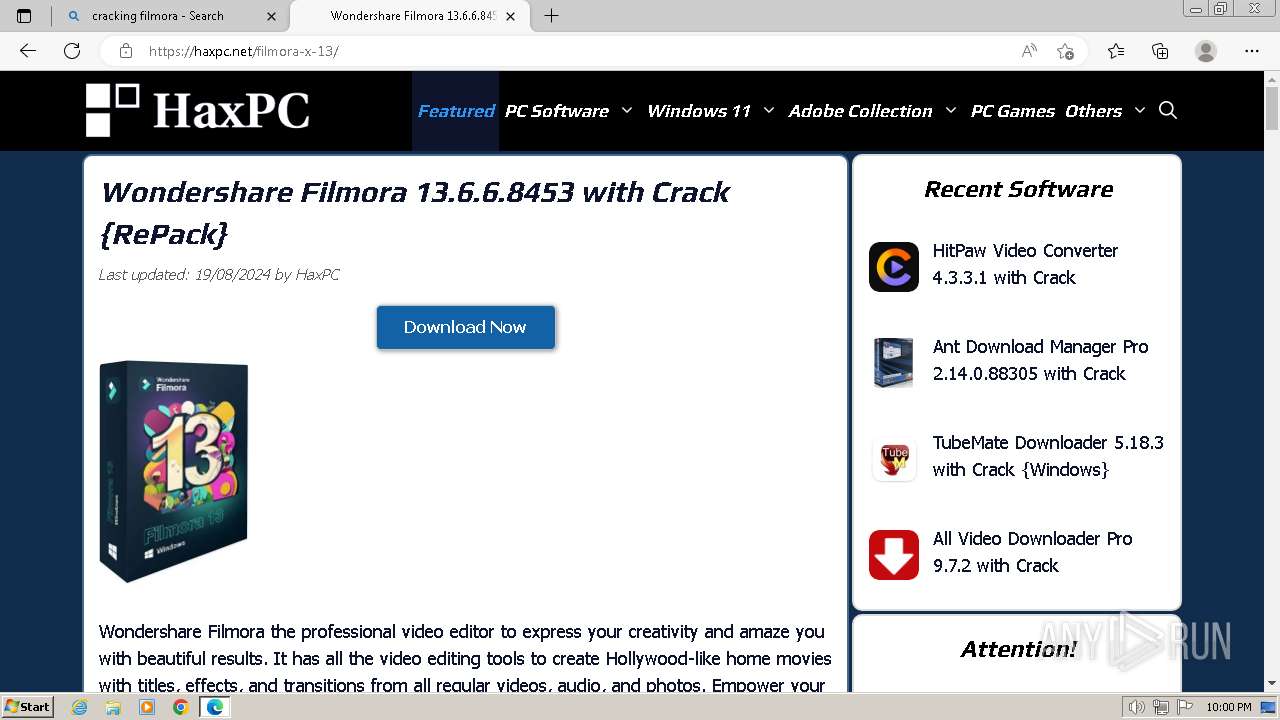This screenshot has width=1280, height=720.
Task: Open Windows Media Player from taskbar
Action: tap(147, 707)
